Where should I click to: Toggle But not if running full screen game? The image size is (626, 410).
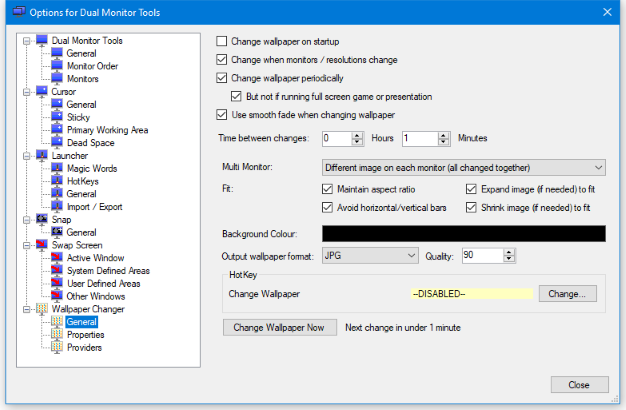coord(236,96)
